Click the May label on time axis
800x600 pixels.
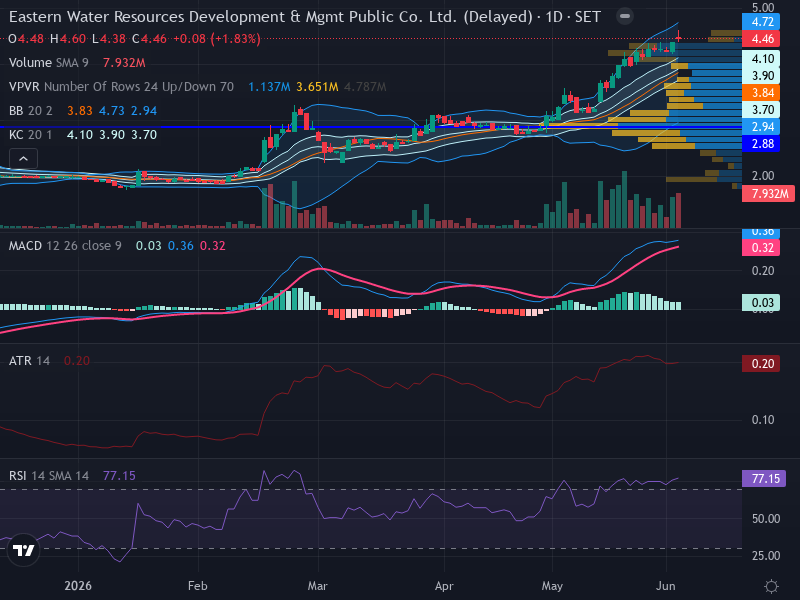tap(552, 586)
